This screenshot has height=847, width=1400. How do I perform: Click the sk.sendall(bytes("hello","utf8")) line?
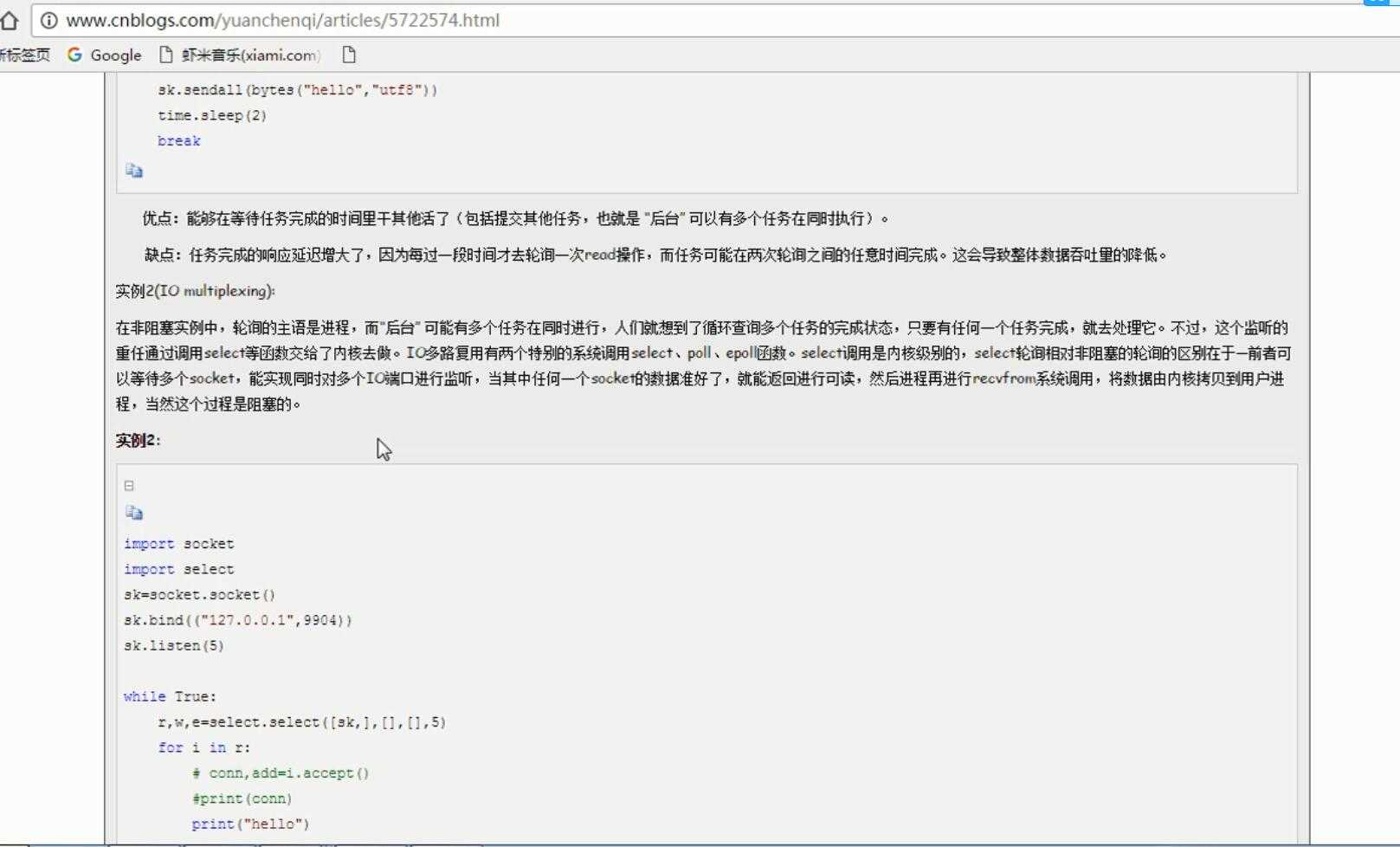point(298,90)
